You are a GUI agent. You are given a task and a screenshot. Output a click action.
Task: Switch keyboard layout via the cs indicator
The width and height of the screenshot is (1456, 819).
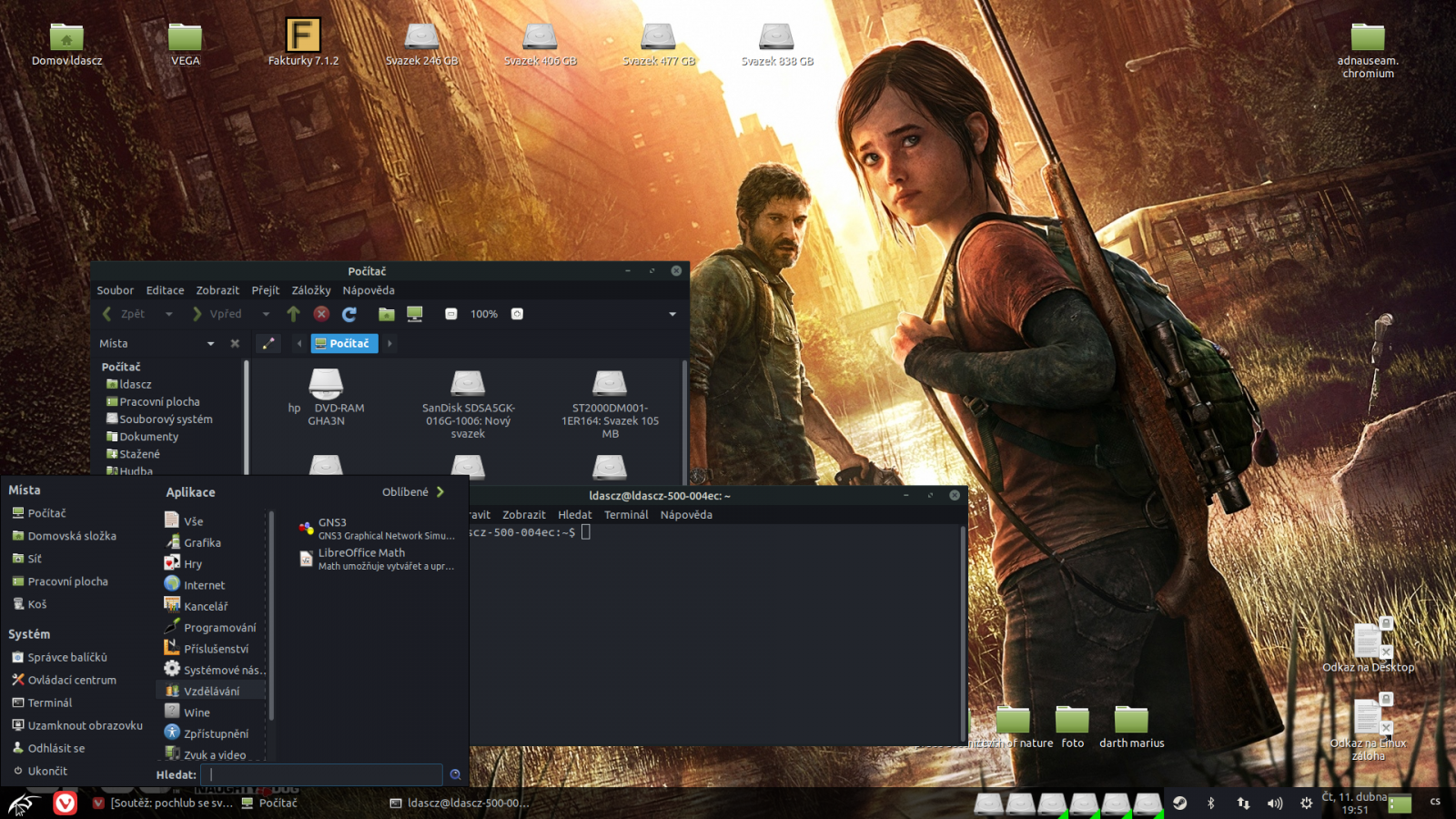click(1433, 804)
